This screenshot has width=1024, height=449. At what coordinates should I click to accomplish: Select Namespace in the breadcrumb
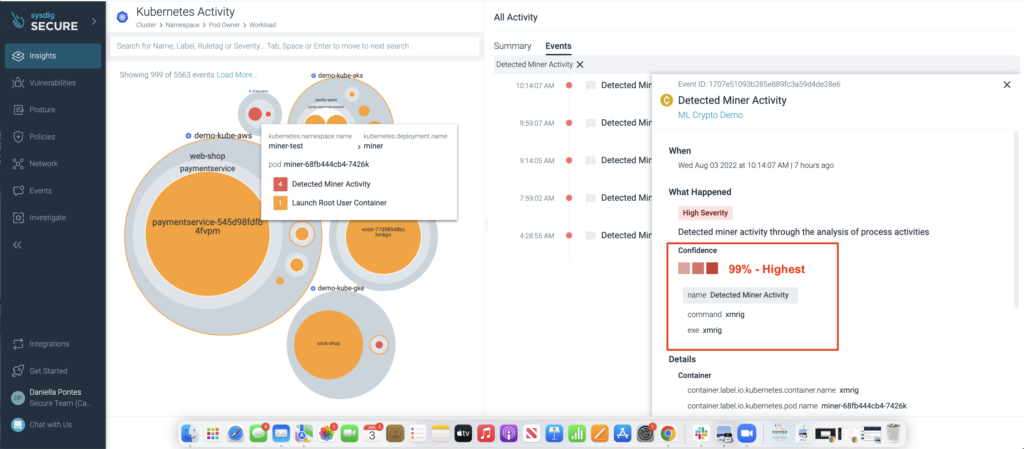click(181, 25)
